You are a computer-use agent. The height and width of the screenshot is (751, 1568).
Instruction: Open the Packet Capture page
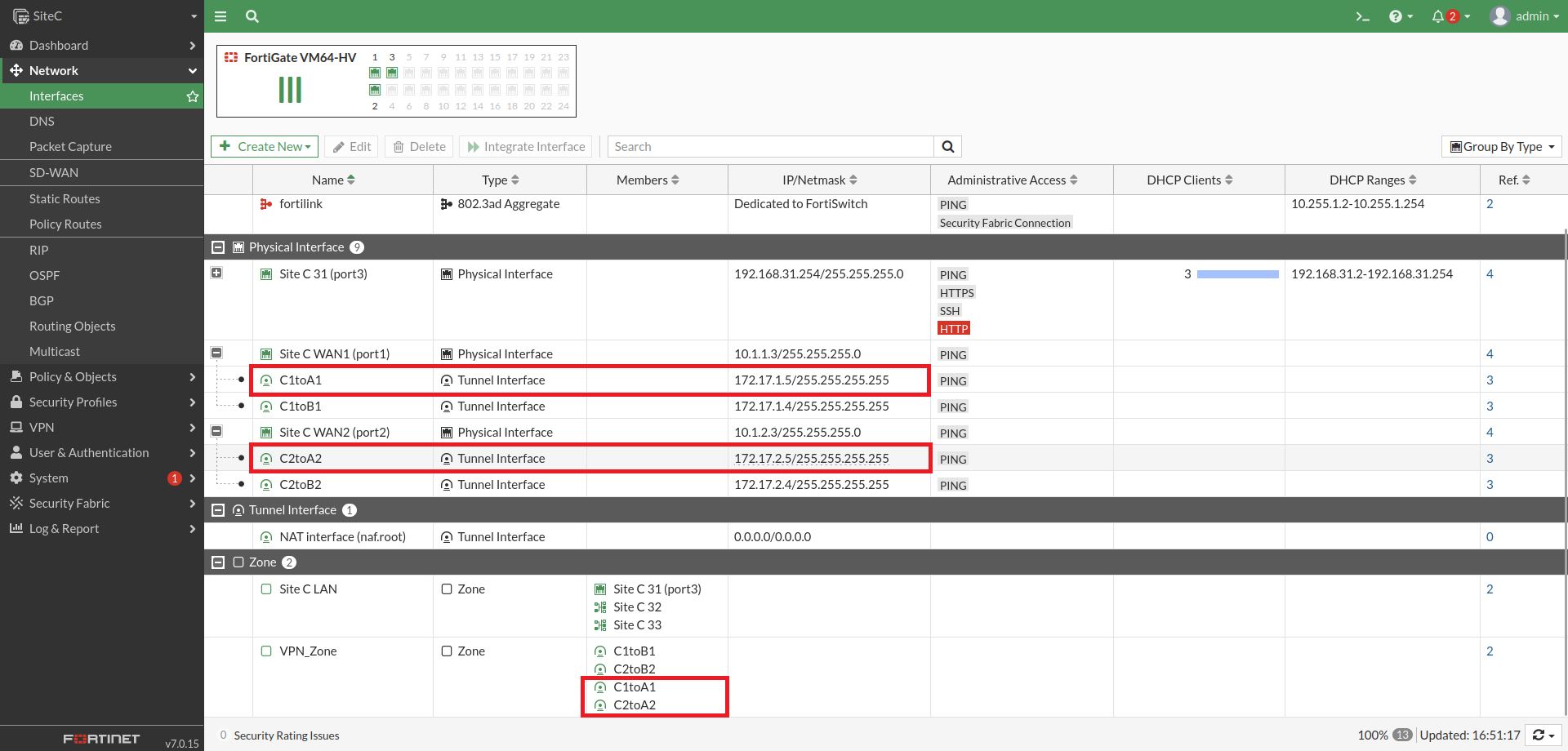[x=102, y=147]
